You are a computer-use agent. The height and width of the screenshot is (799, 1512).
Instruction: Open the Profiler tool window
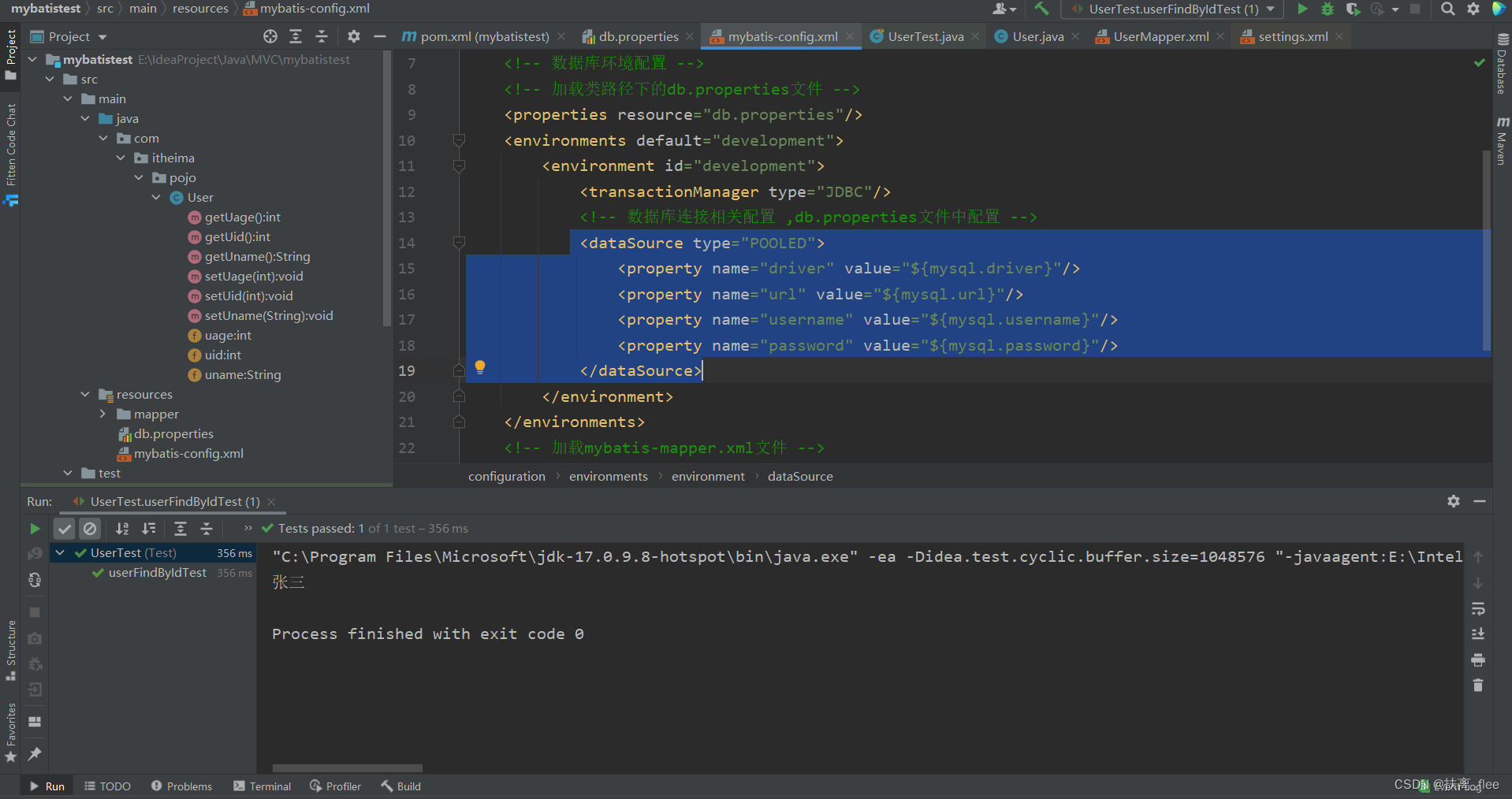pyautogui.click(x=335, y=786)
